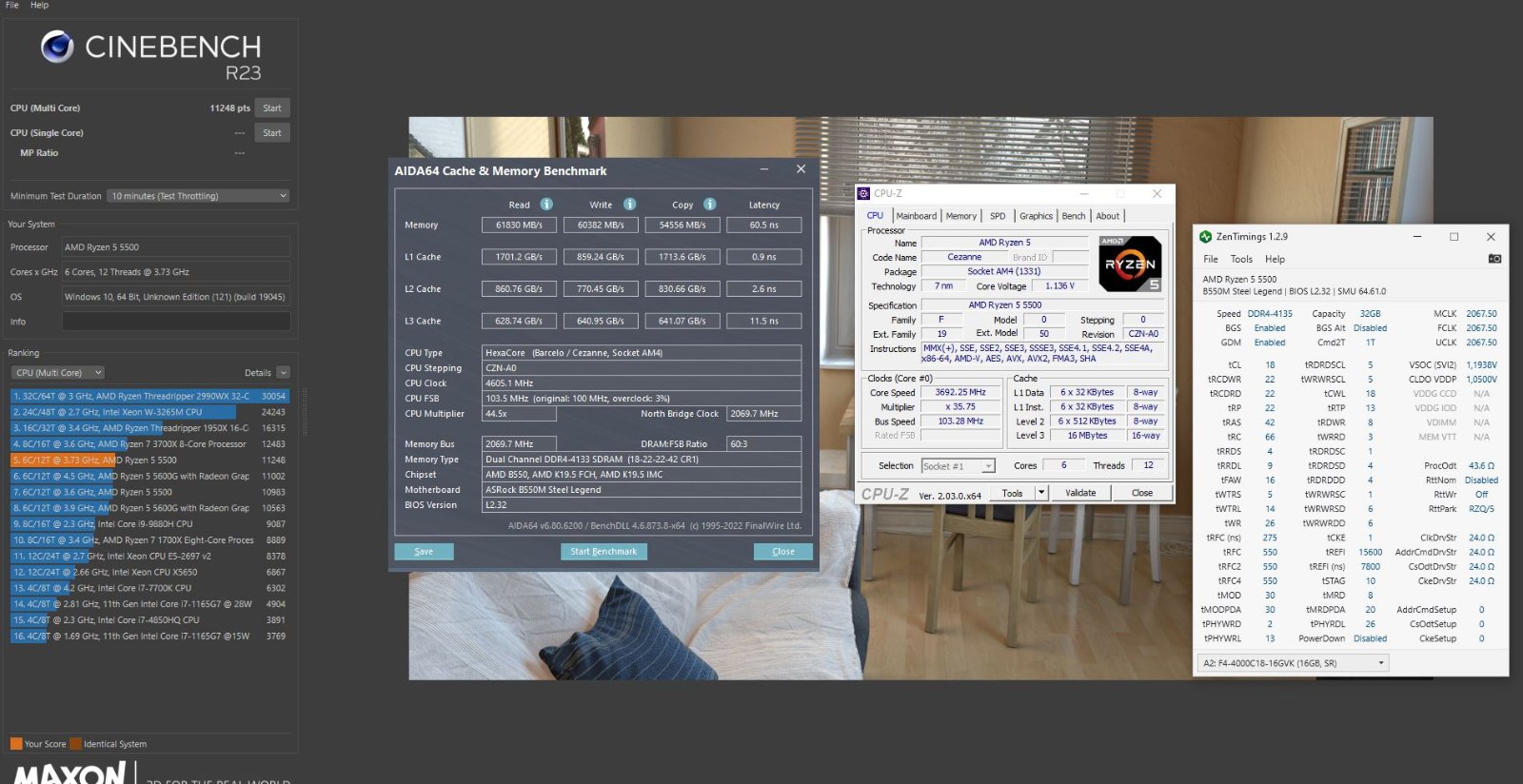This screenshot has height=784, width=1523.
Task: Start the CPU Multi Core test
Action: (272, 108)
